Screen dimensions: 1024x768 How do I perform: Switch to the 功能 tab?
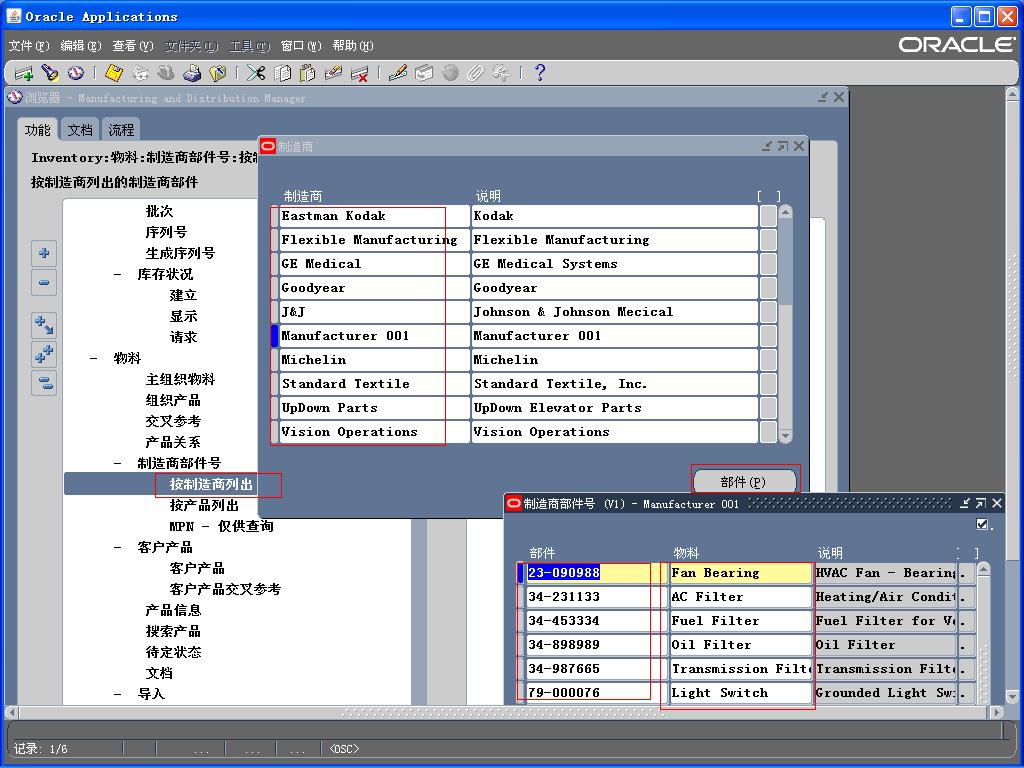pyautogui.click(x=37, y=130)
